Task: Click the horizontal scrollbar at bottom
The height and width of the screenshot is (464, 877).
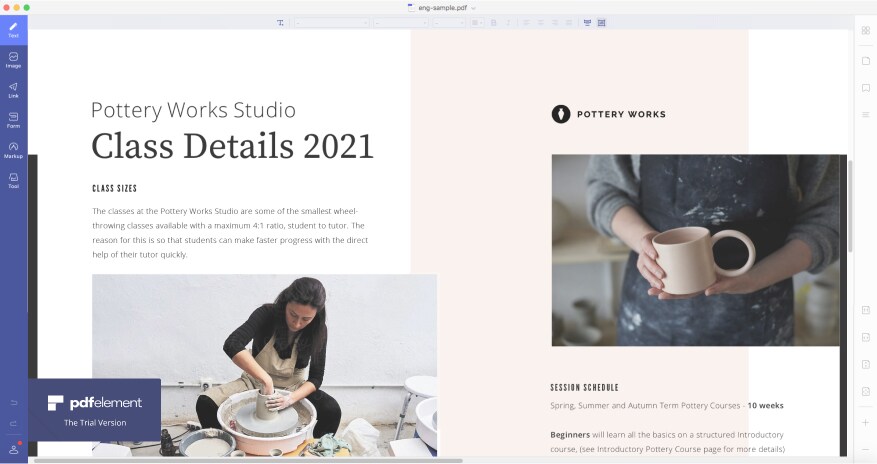Action: [248, 461]
